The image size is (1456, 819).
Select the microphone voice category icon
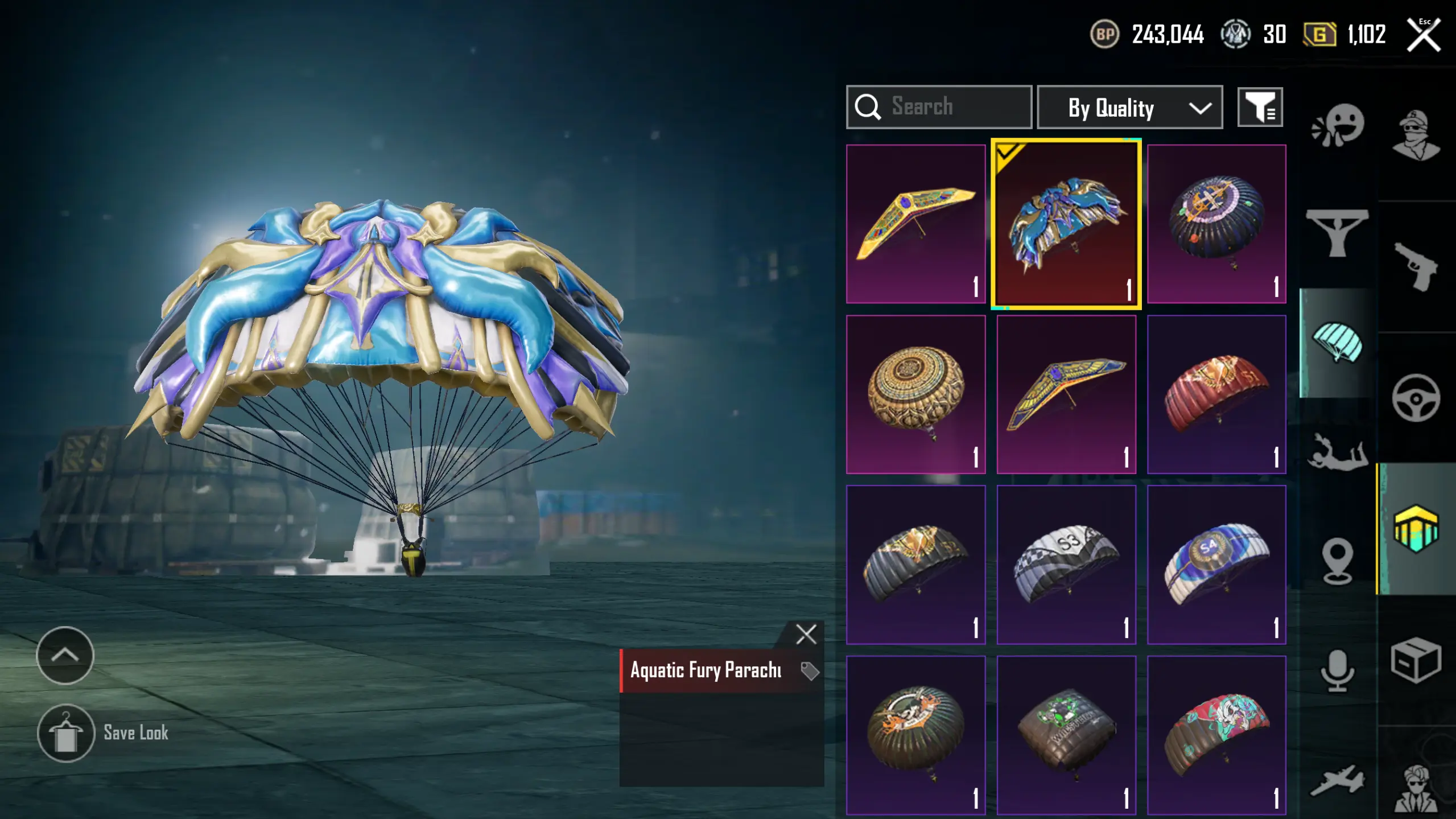click(x=1337, y=670)
